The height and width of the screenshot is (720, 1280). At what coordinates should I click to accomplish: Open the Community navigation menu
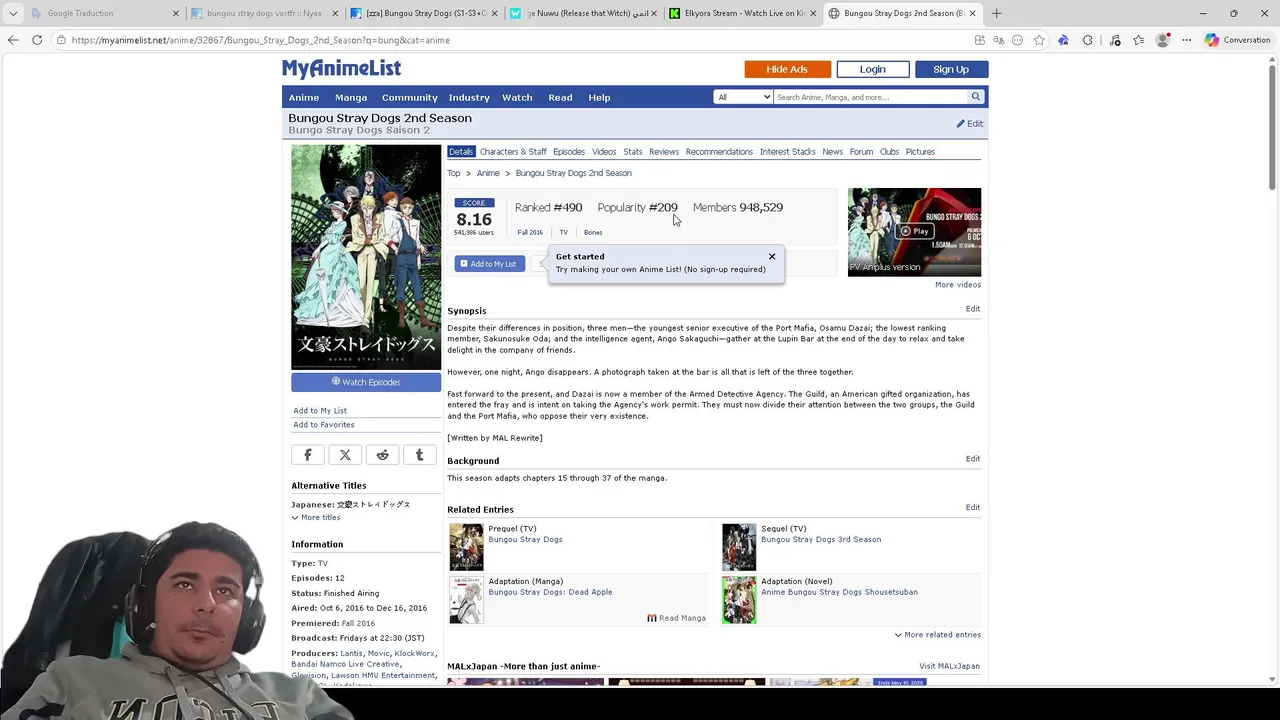coord(409,97)
